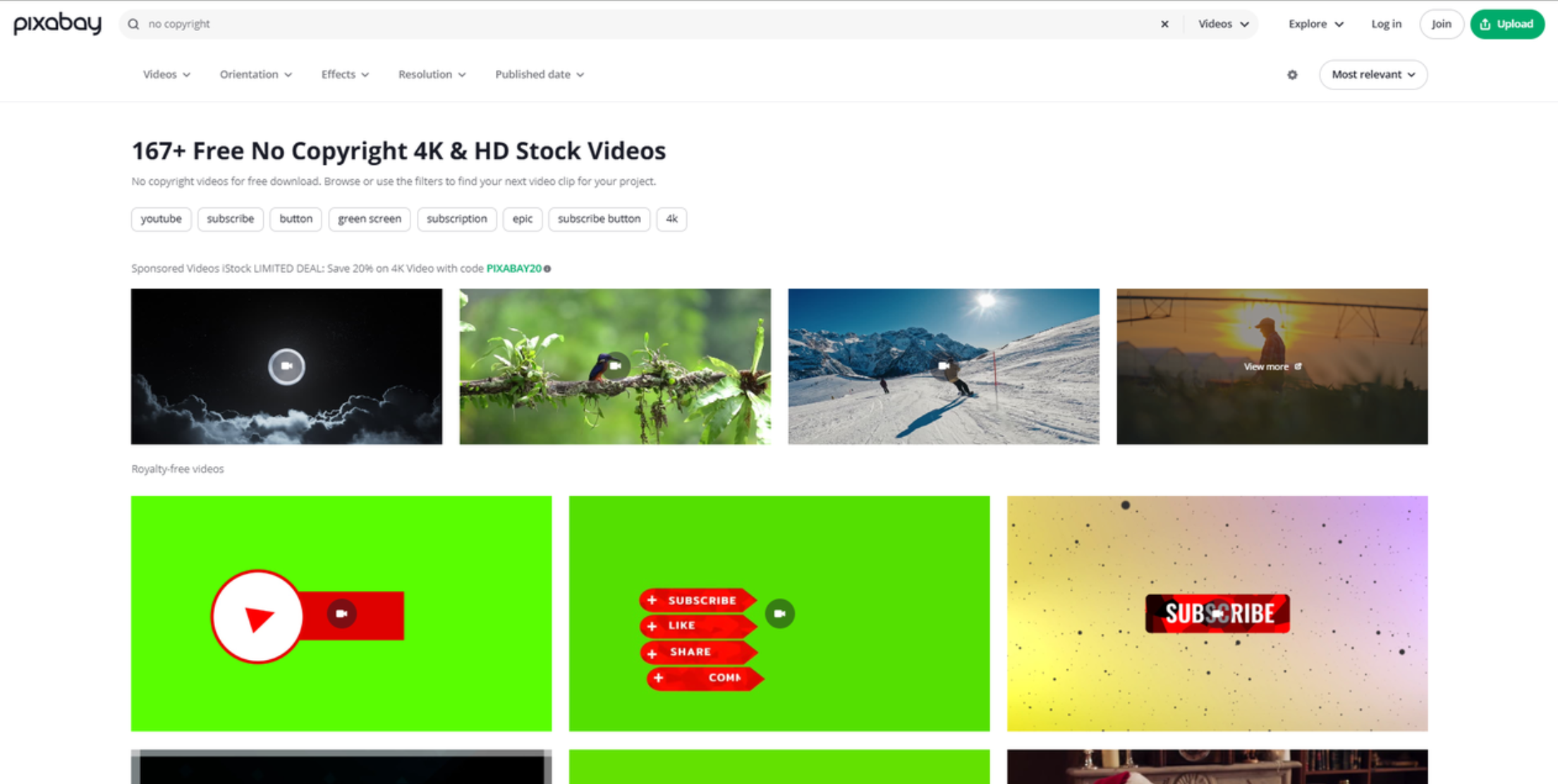
Task: Open the Most relevant sort dropdown
Action: click(1372, 75)
